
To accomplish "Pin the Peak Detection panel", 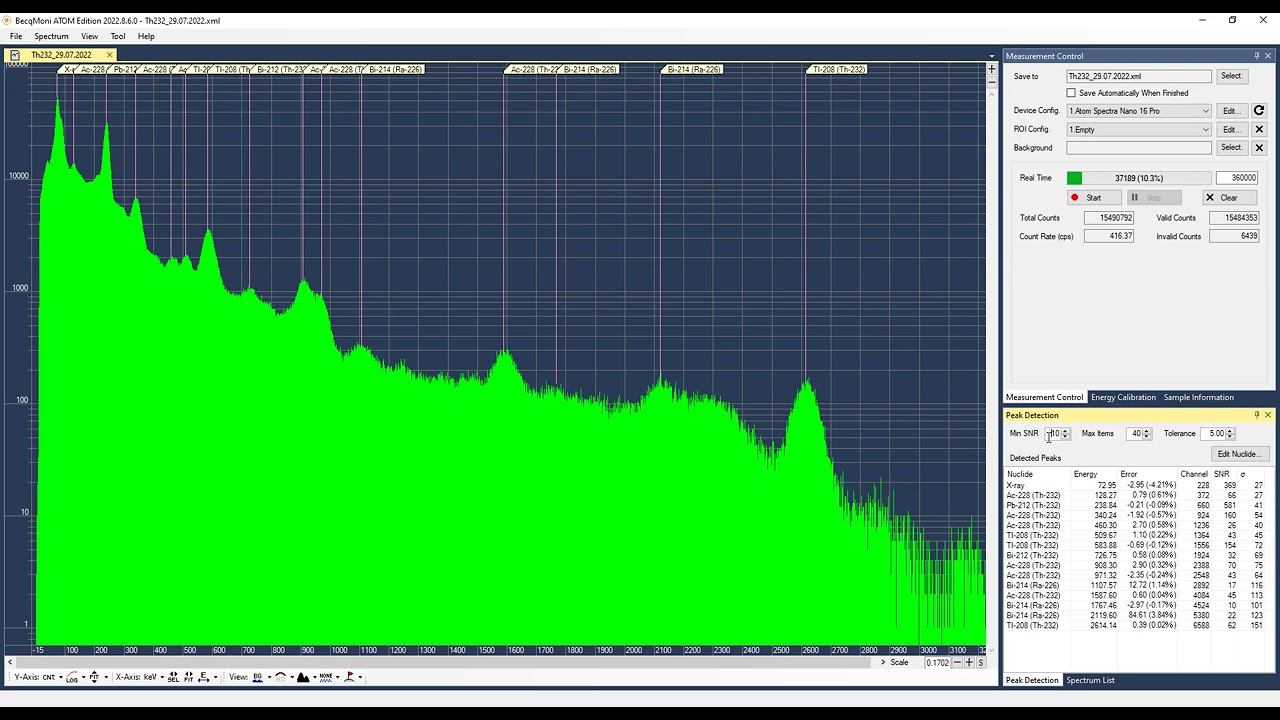I will tap(1256, 415).
